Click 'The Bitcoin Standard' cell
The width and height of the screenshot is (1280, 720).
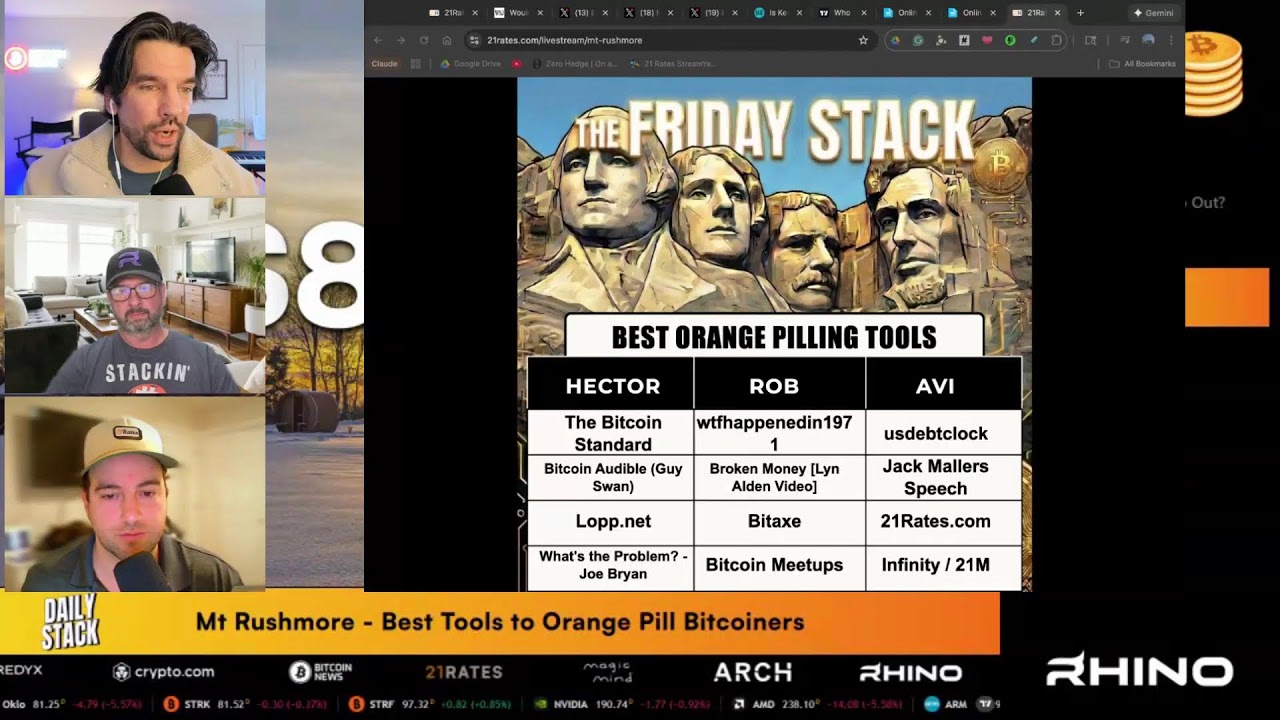[x=613, y=433]
